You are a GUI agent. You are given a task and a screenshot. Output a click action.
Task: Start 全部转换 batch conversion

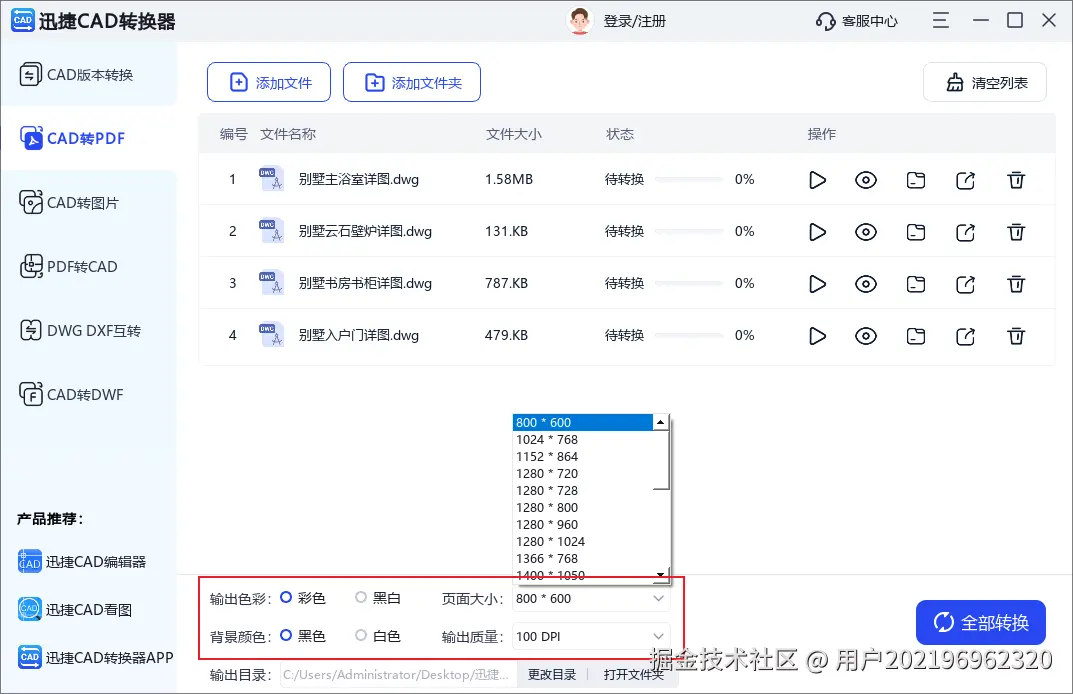(981, 622)
